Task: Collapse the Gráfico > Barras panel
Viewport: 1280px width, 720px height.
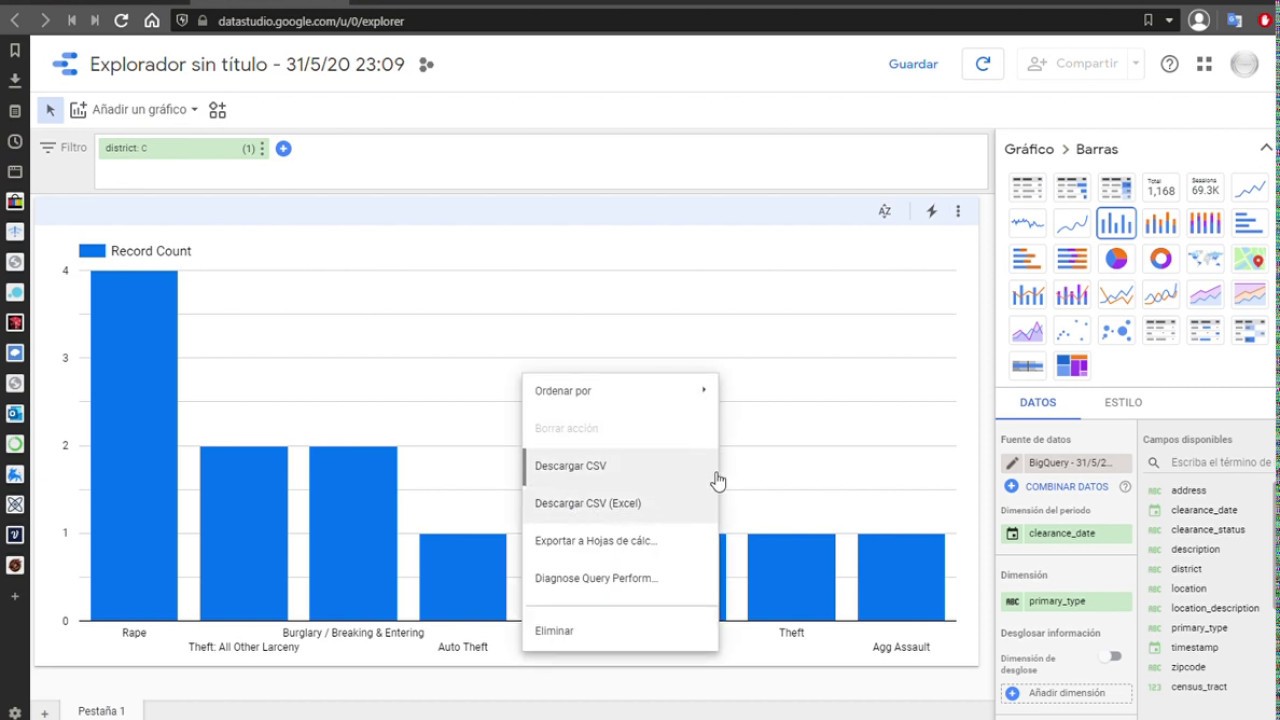Action: tap(1266, 148)
